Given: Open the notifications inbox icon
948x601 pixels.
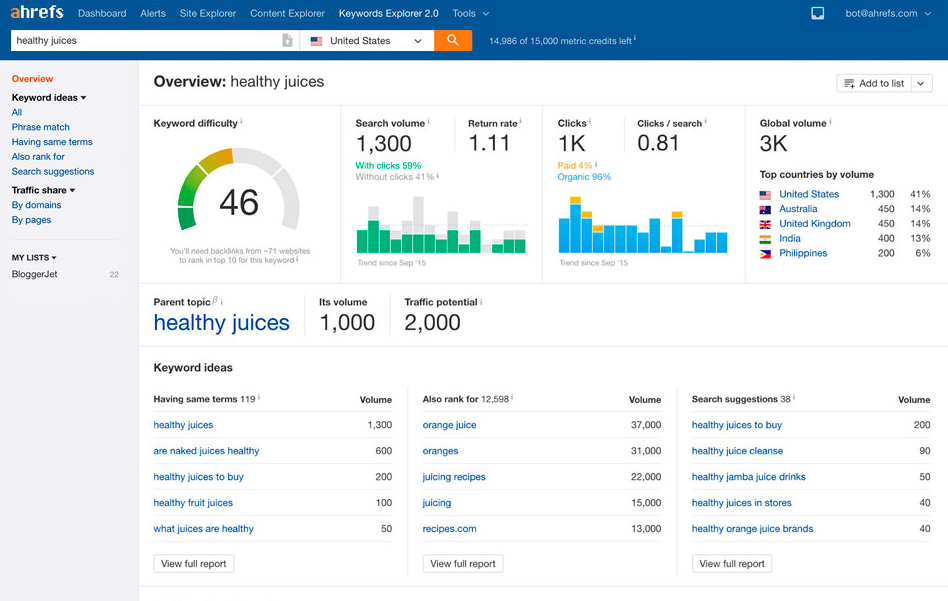Looking at the screenshot, I should [x=817, y=14].
